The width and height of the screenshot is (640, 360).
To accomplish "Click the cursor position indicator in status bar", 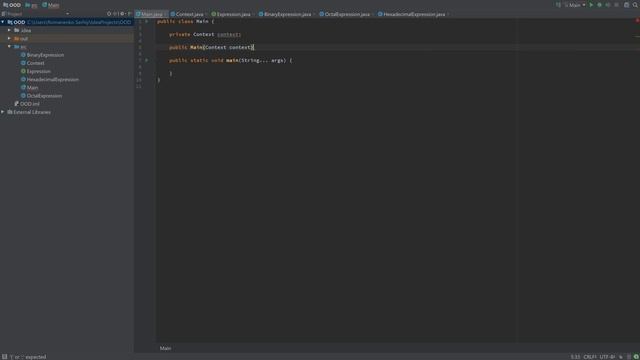I will (575, 357).
